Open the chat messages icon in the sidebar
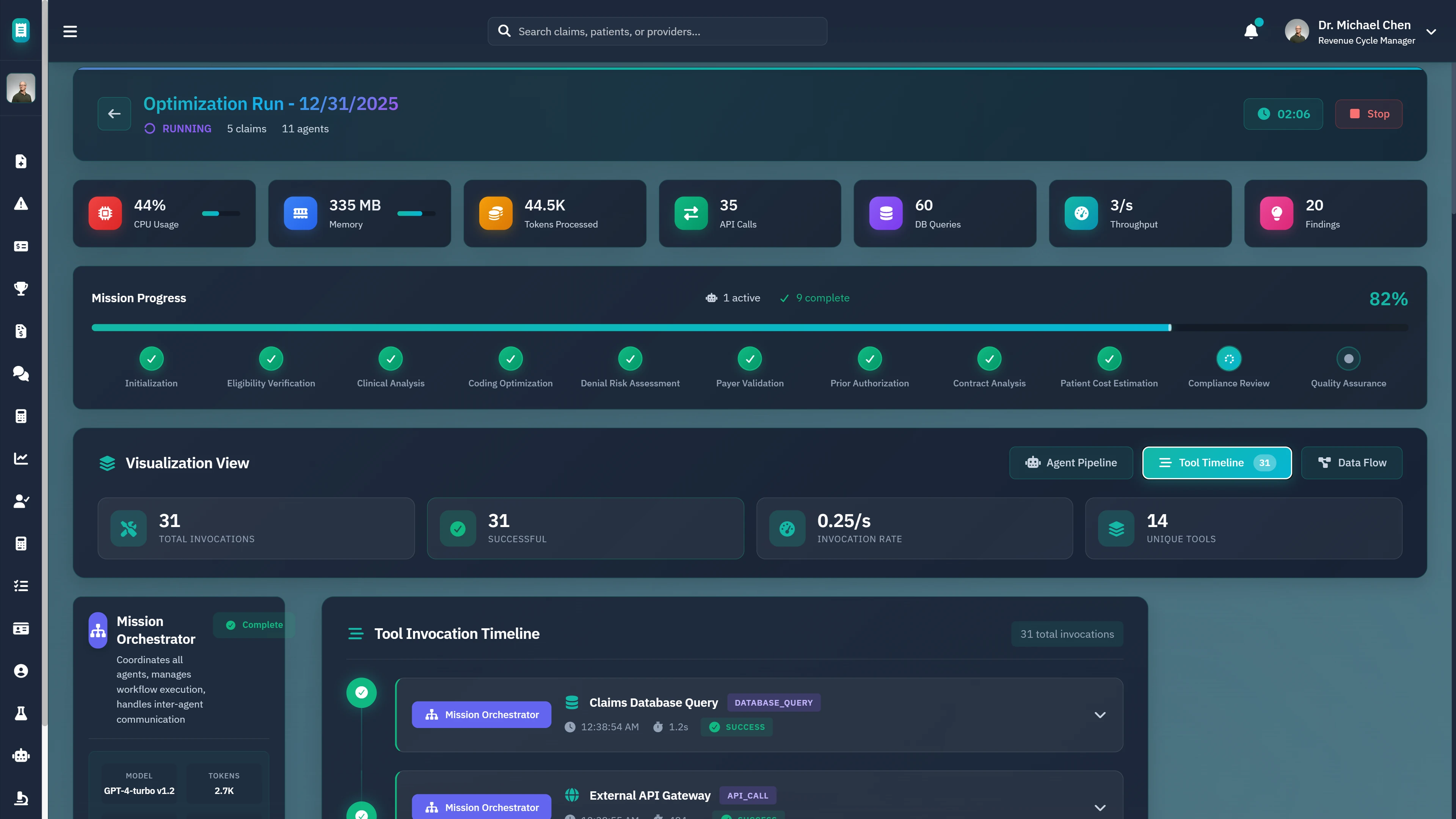Screen dimensions: 1456x819 click(21, 373)
